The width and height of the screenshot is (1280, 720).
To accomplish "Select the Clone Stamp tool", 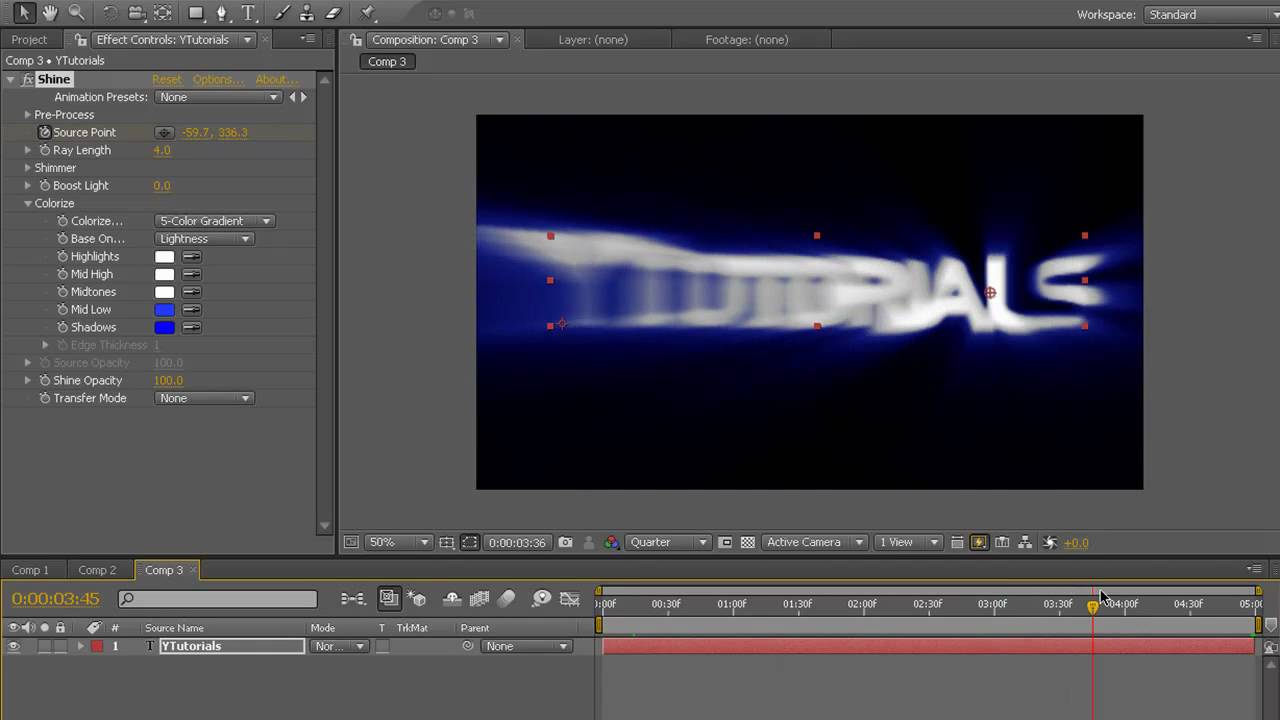I will 308,13.
